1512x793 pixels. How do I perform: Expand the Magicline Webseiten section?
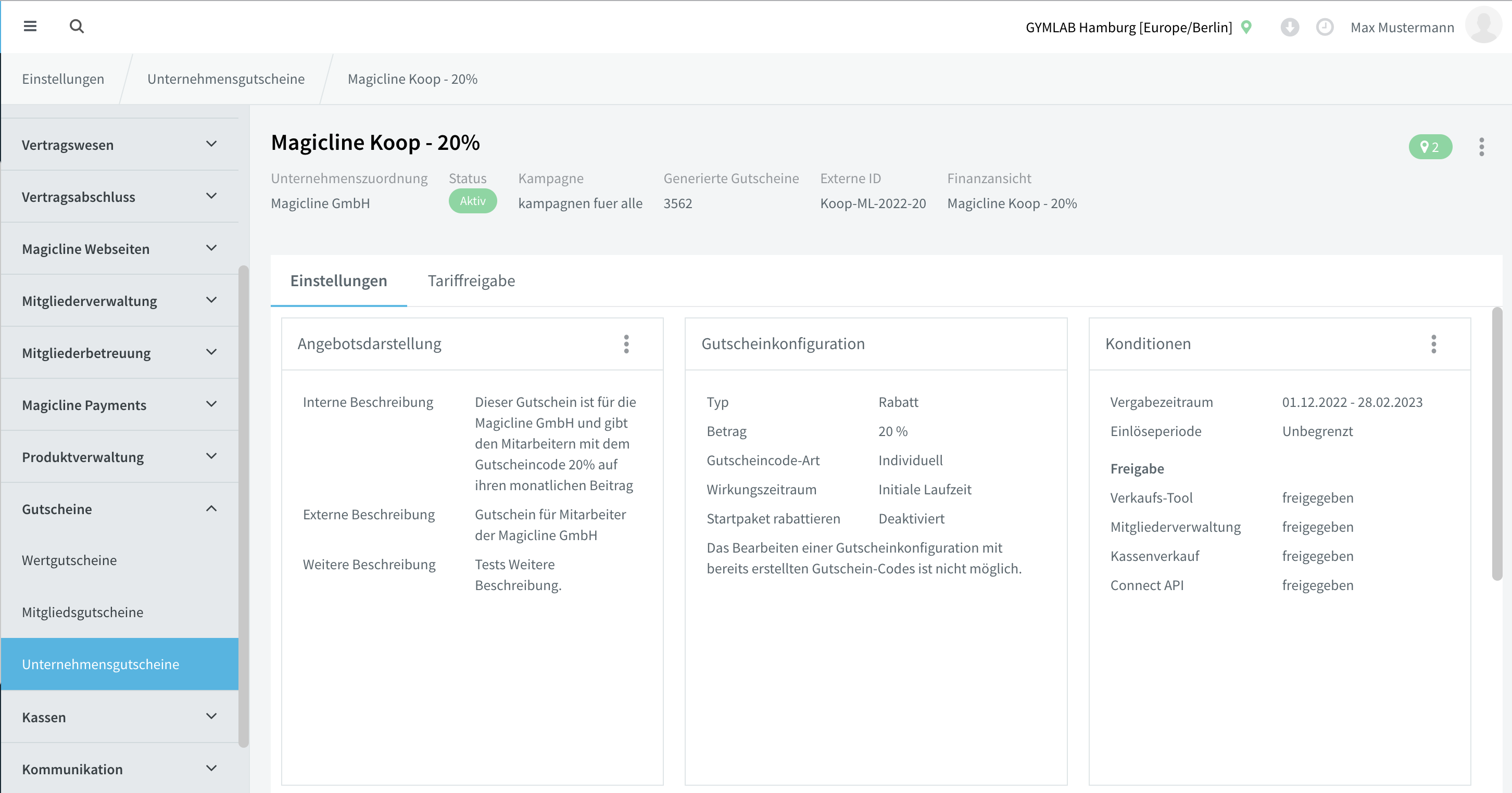point(120,249)
